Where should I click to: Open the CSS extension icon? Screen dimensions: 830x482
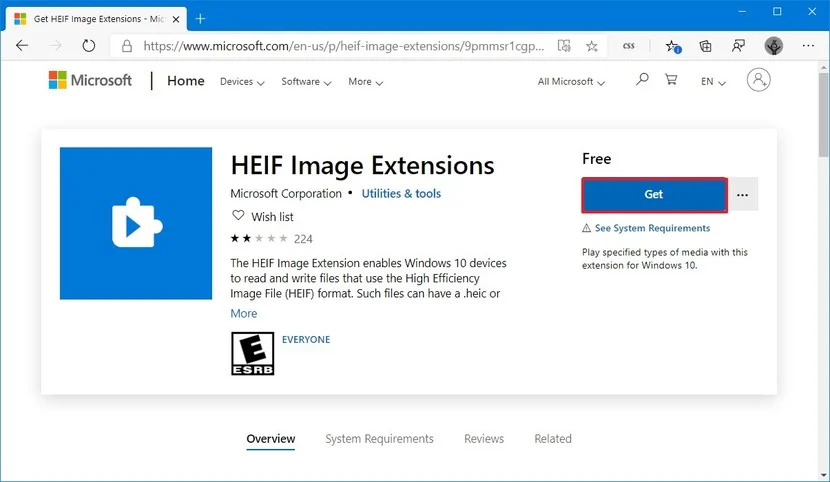[x=628, y=46]
